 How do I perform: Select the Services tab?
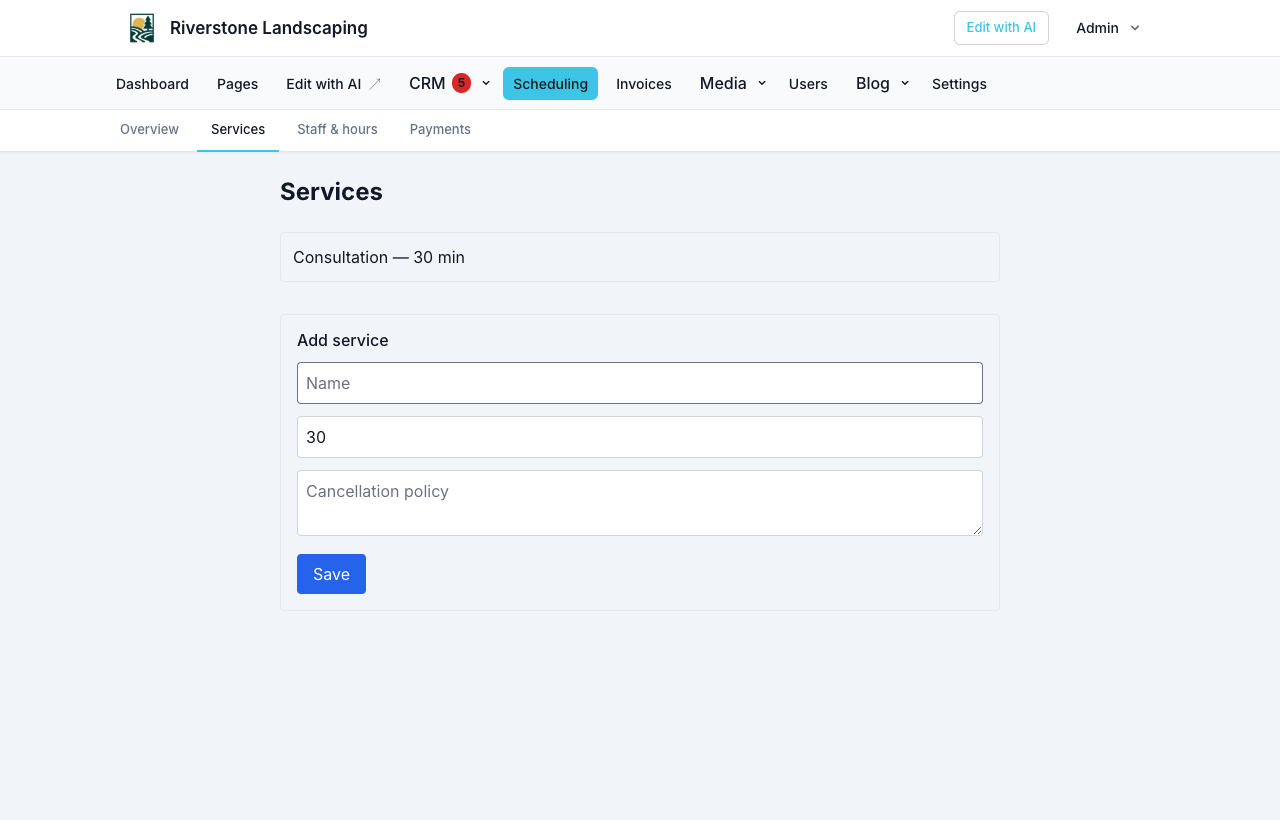point(238,129)
